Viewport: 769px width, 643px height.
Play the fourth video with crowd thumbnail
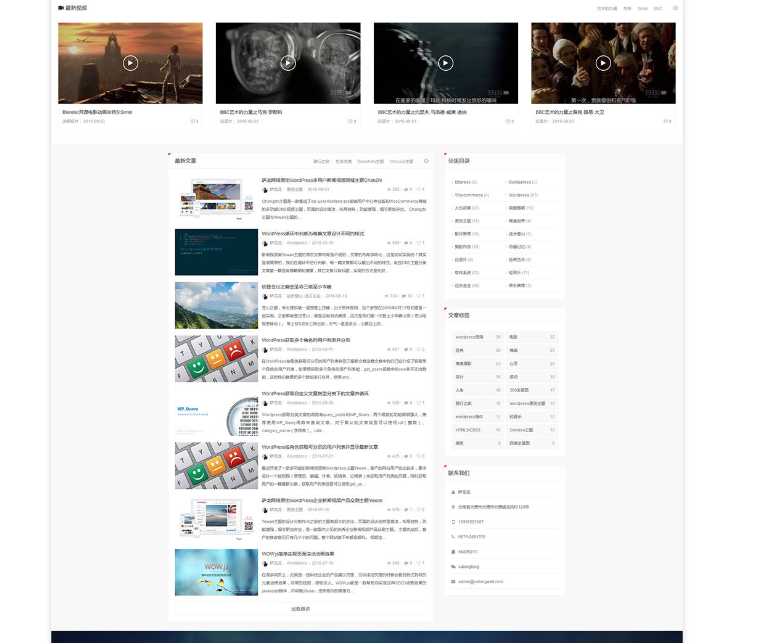(603, 62)
